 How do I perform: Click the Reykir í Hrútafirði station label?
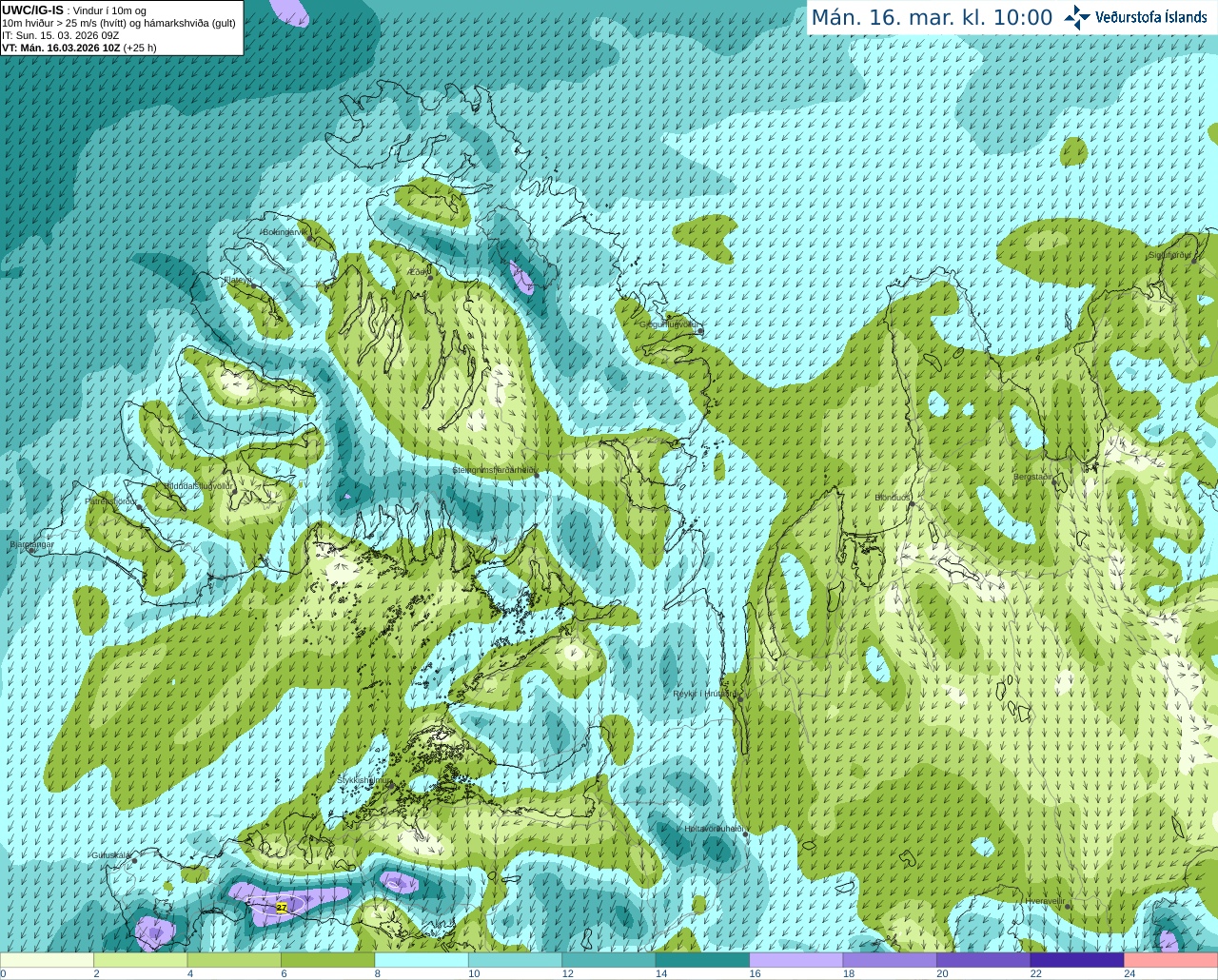704,694
